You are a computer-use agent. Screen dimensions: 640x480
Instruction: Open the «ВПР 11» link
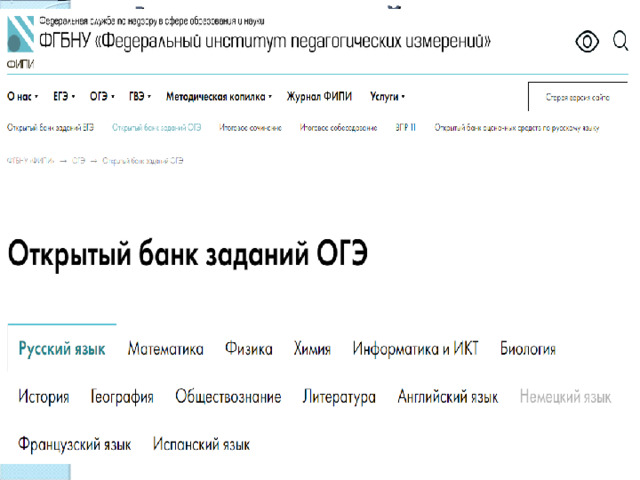coord(405,127)
